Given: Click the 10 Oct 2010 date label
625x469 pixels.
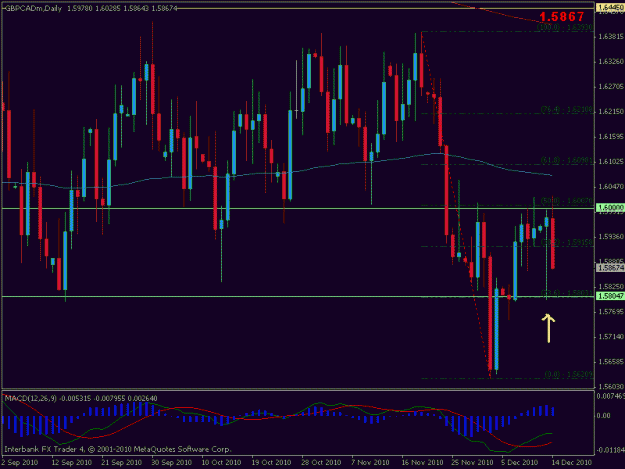Looking at the screenshot, I should (x=221, y=463).
